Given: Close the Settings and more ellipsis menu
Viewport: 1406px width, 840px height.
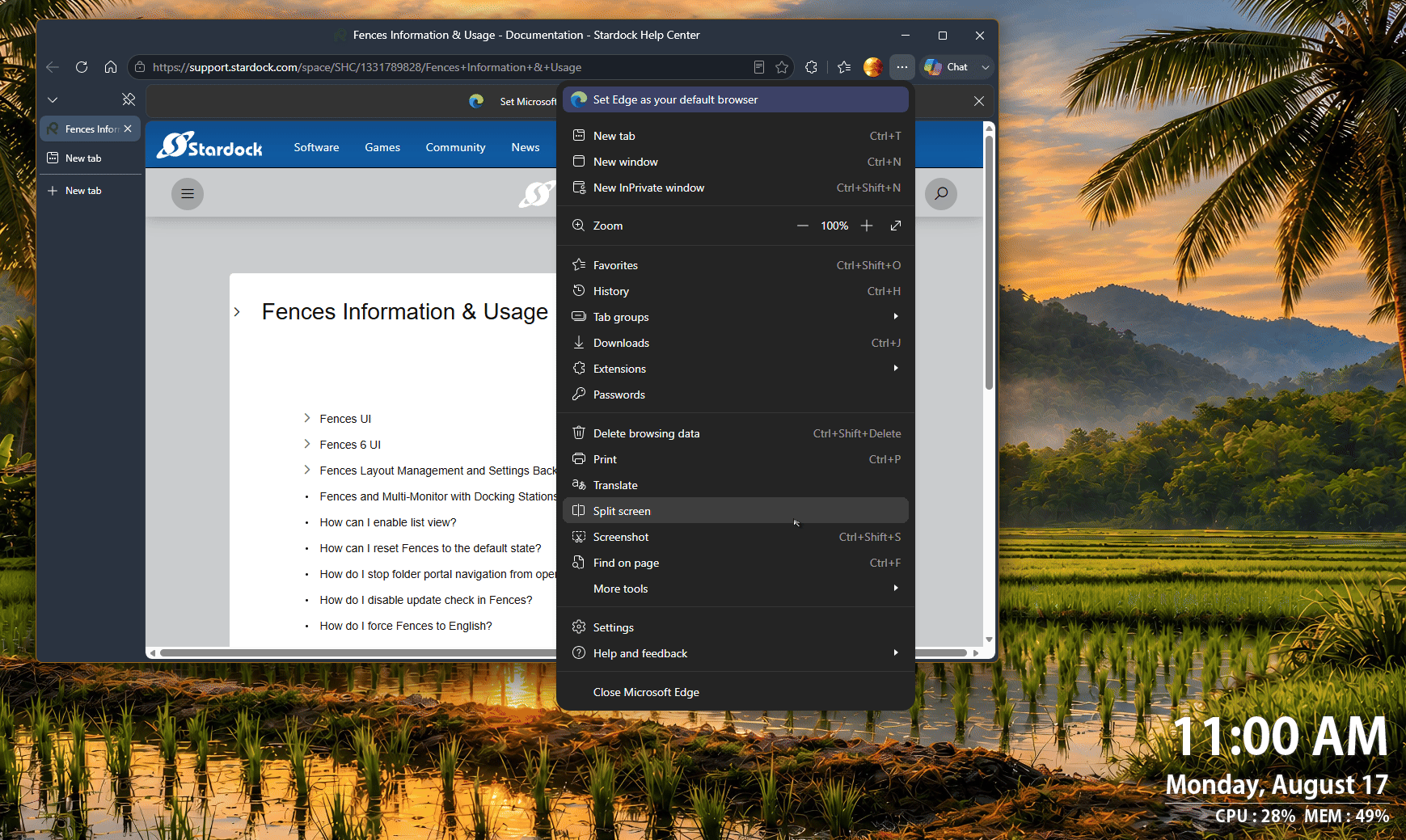Looking at the screenshot, I should tap(901, 67).
